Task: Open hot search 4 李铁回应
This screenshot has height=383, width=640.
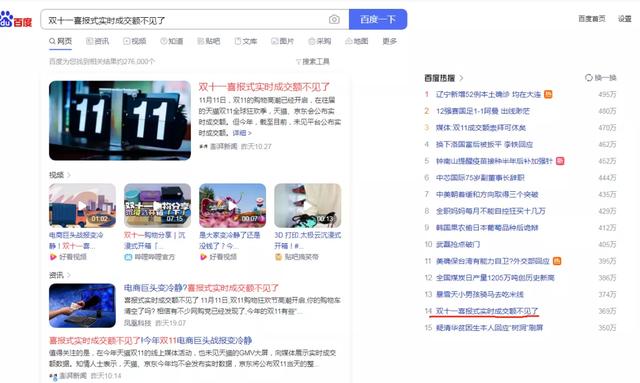Action: (x=484, y=145)
